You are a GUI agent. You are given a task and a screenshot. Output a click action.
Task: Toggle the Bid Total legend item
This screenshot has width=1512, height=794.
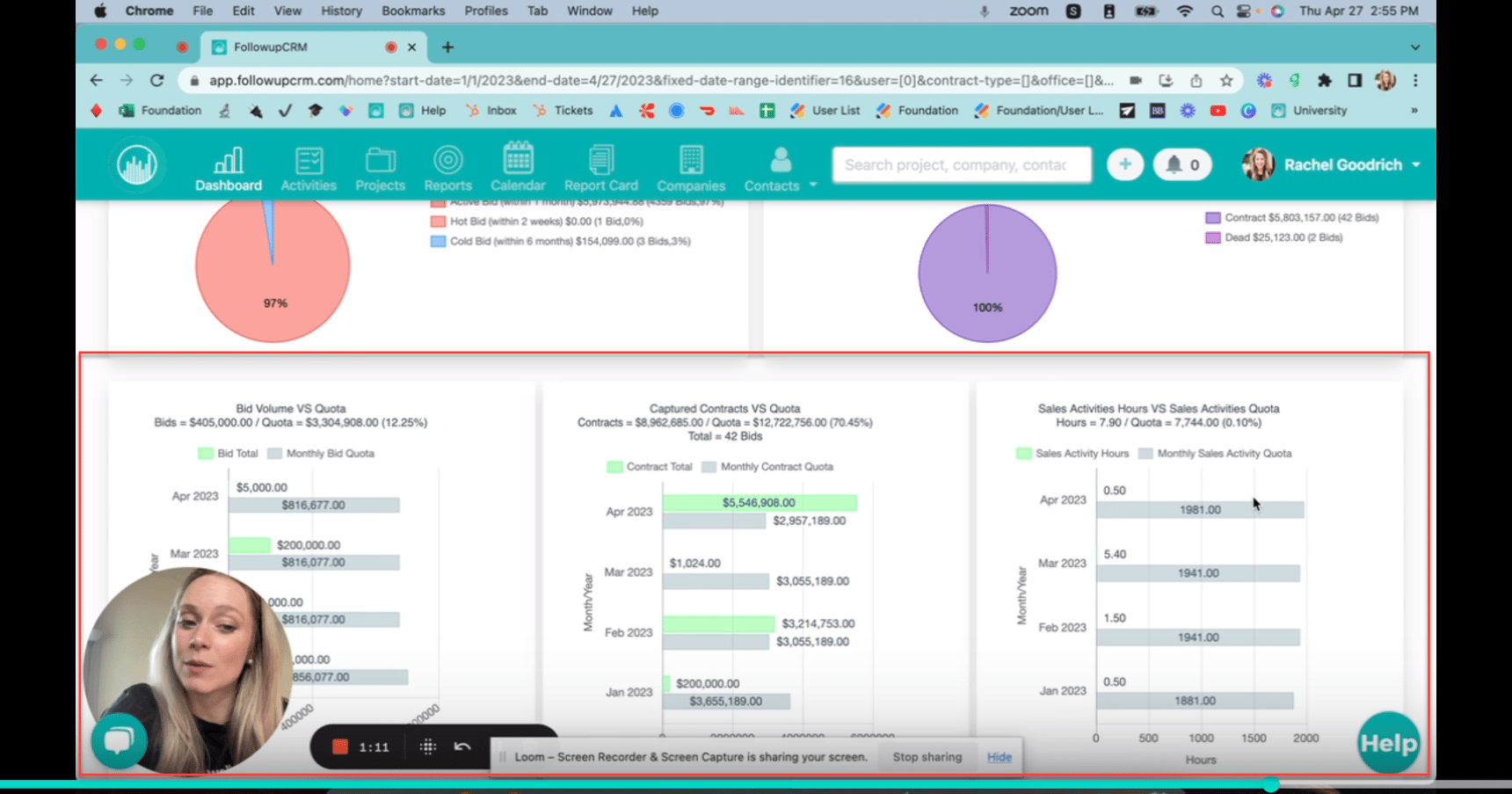[226, 453]
